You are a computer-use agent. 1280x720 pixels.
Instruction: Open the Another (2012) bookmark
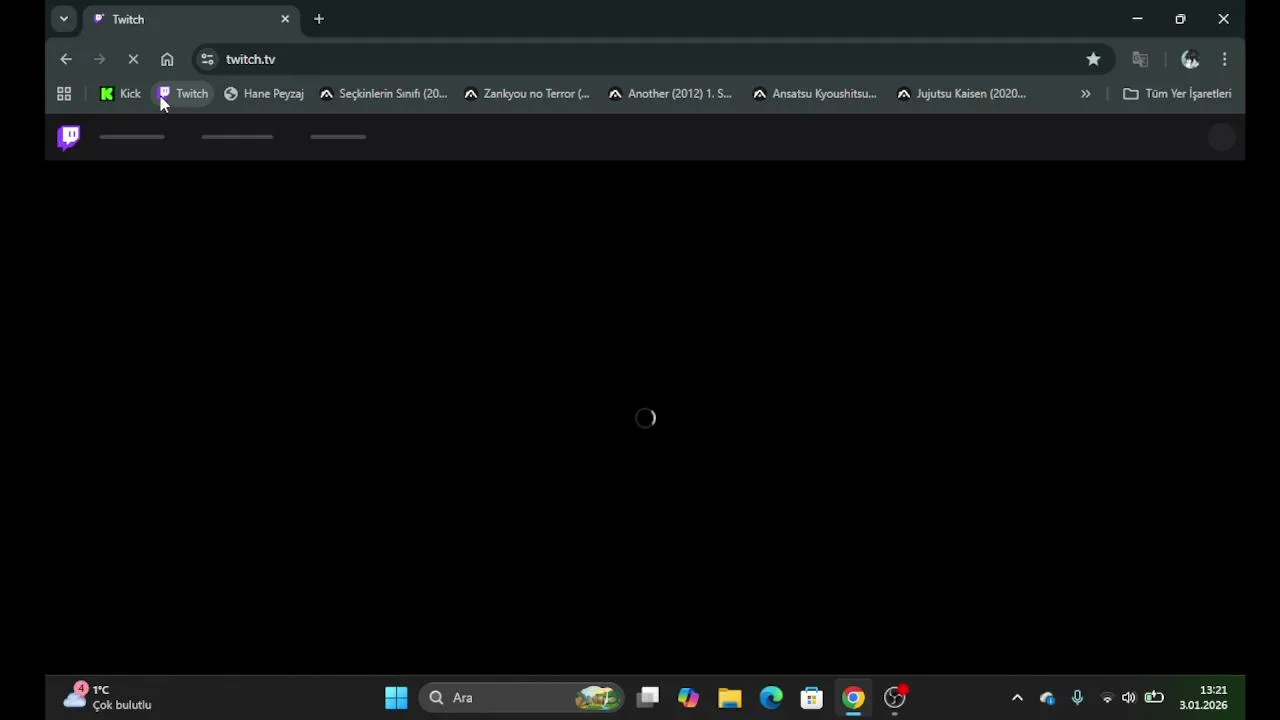click(670, 94)
